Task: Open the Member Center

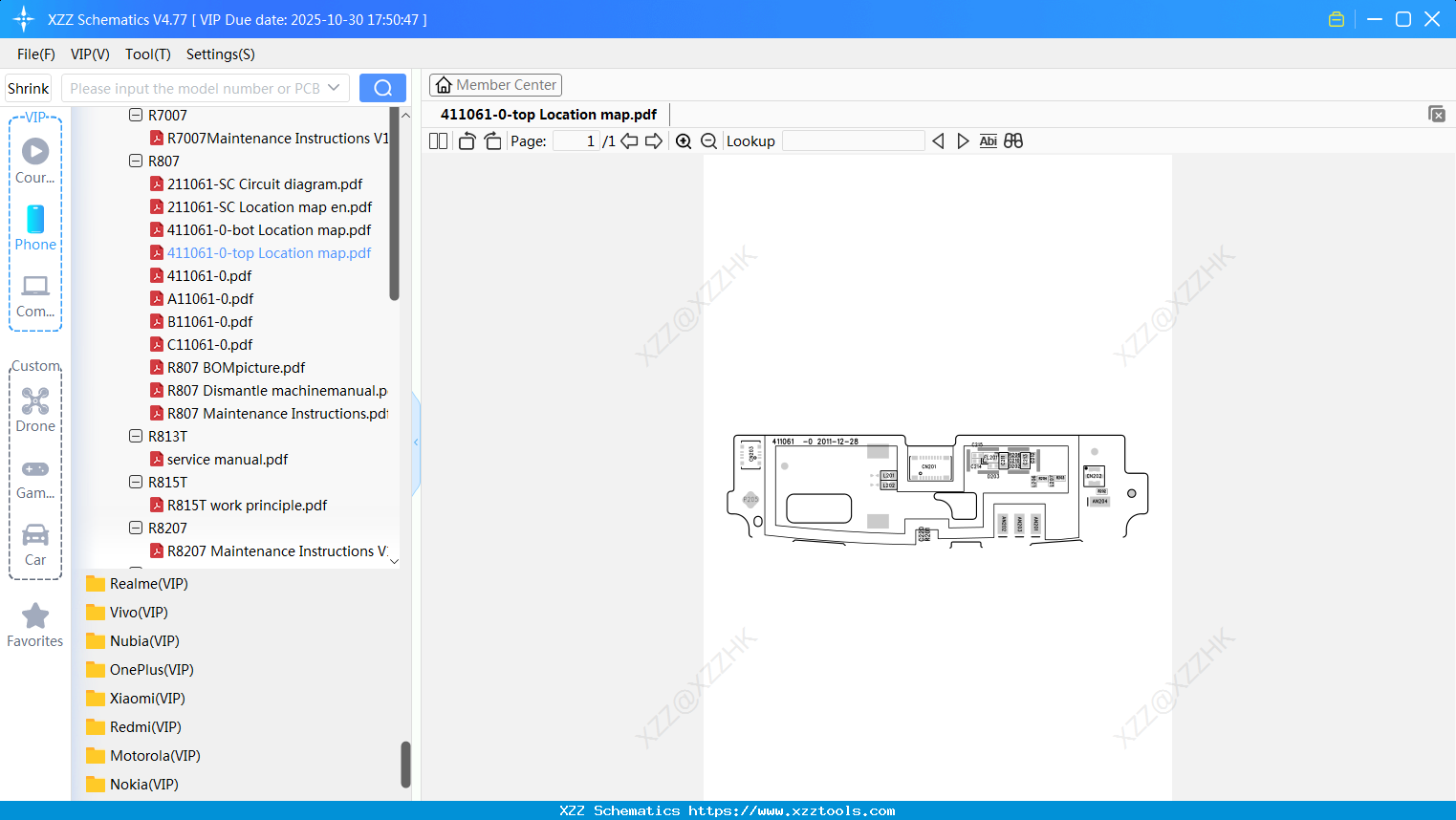Action: point(495,85)
